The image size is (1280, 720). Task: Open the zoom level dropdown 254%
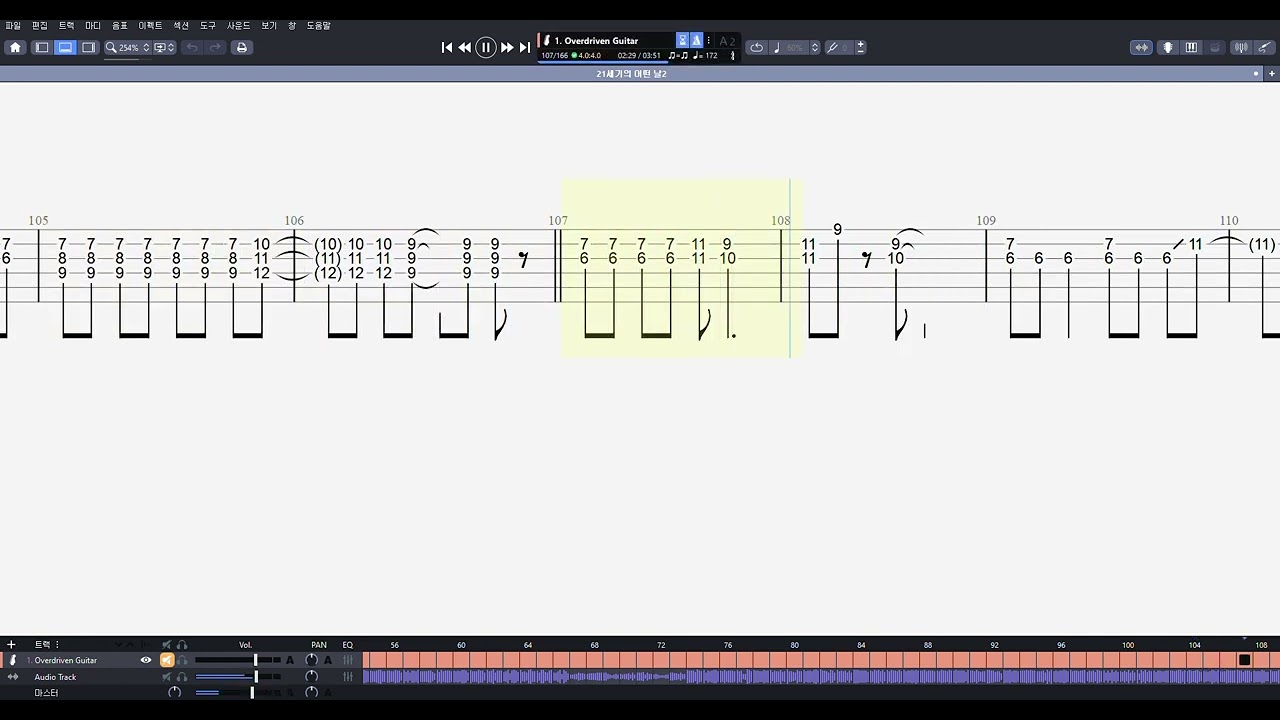pos(128,47)
